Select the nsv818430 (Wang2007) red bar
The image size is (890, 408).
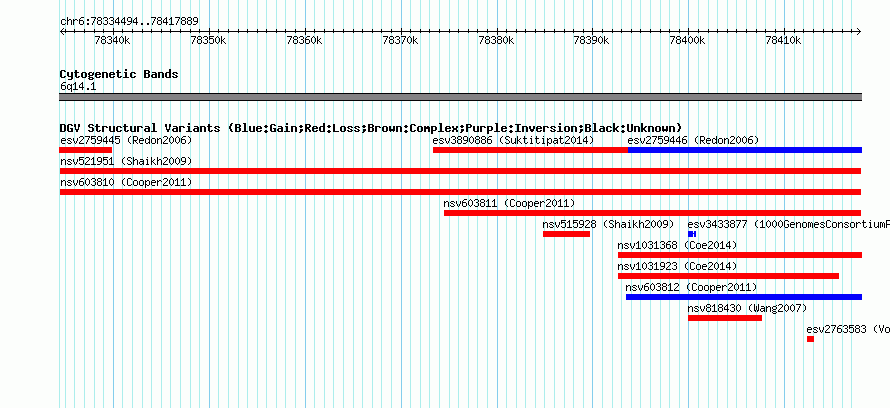[725, 318]
